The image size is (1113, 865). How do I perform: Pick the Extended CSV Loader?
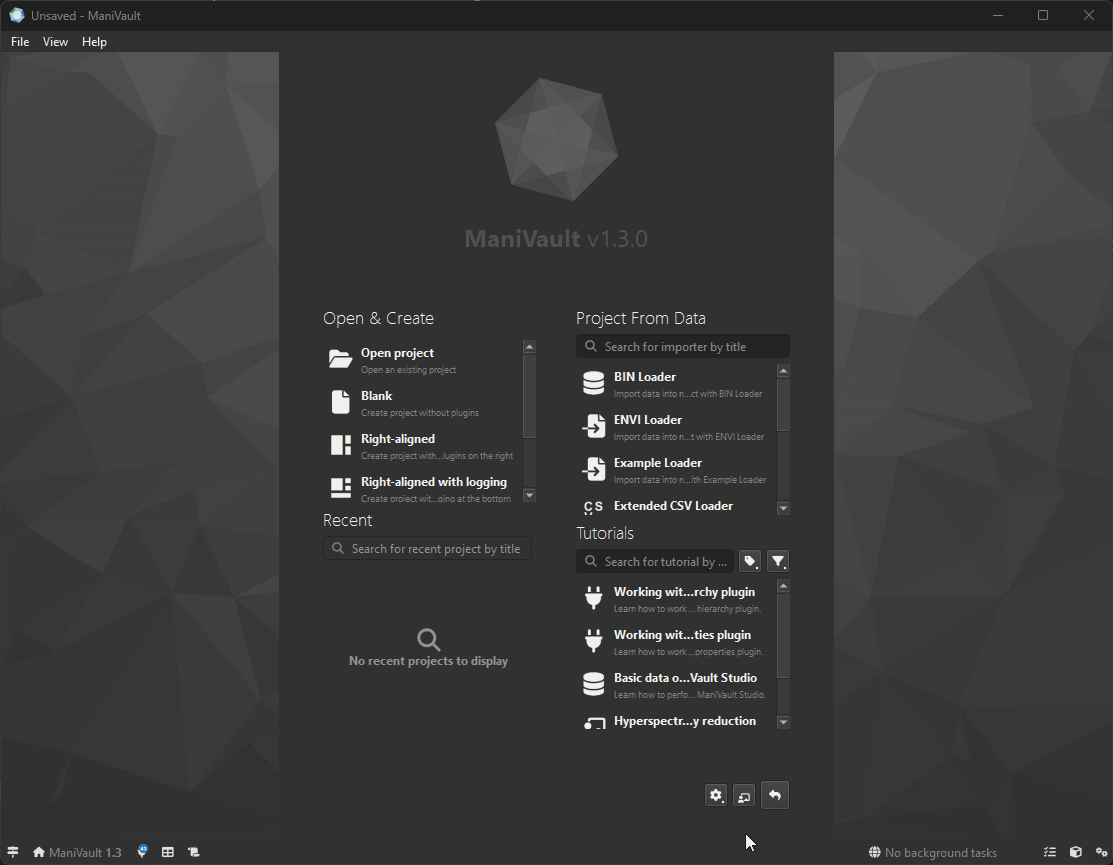(676, 506)
